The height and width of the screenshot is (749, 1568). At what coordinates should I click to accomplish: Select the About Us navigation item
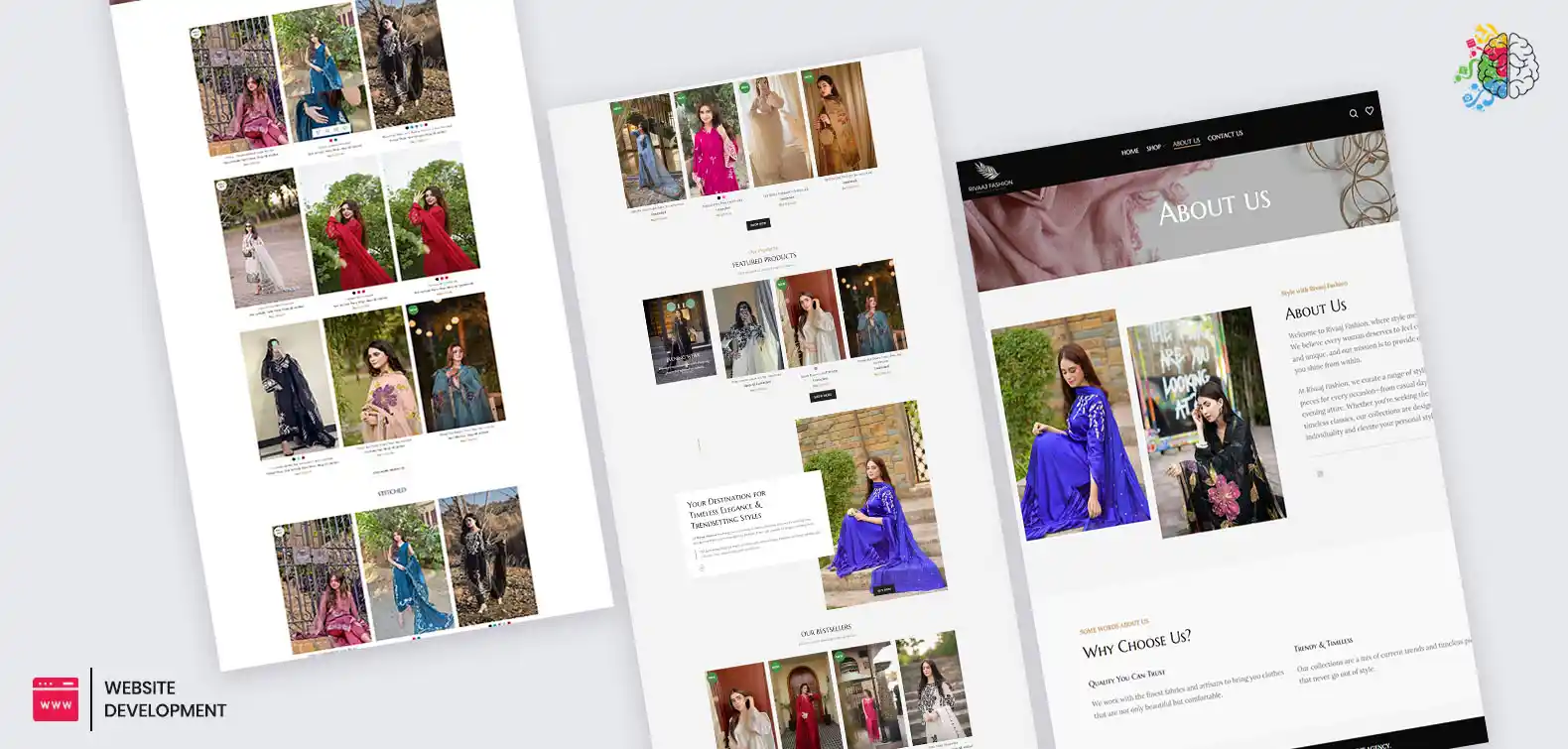click(1186, 142)
